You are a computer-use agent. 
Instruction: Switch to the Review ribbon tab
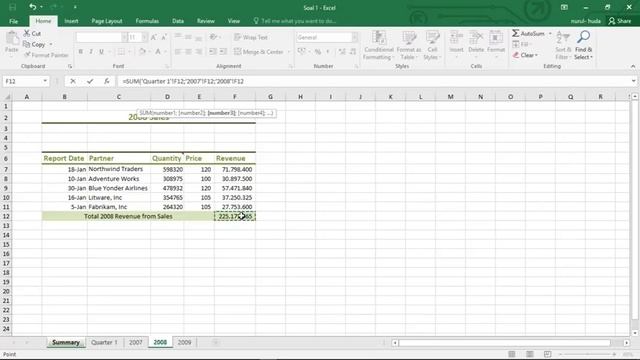(x=205, y=21)
